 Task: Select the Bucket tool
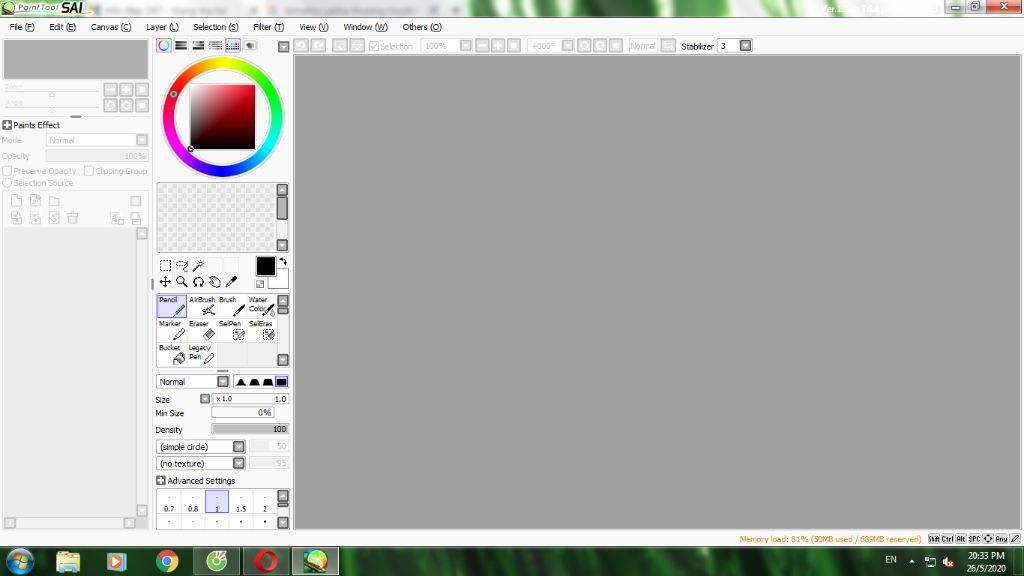pos(172,354)
